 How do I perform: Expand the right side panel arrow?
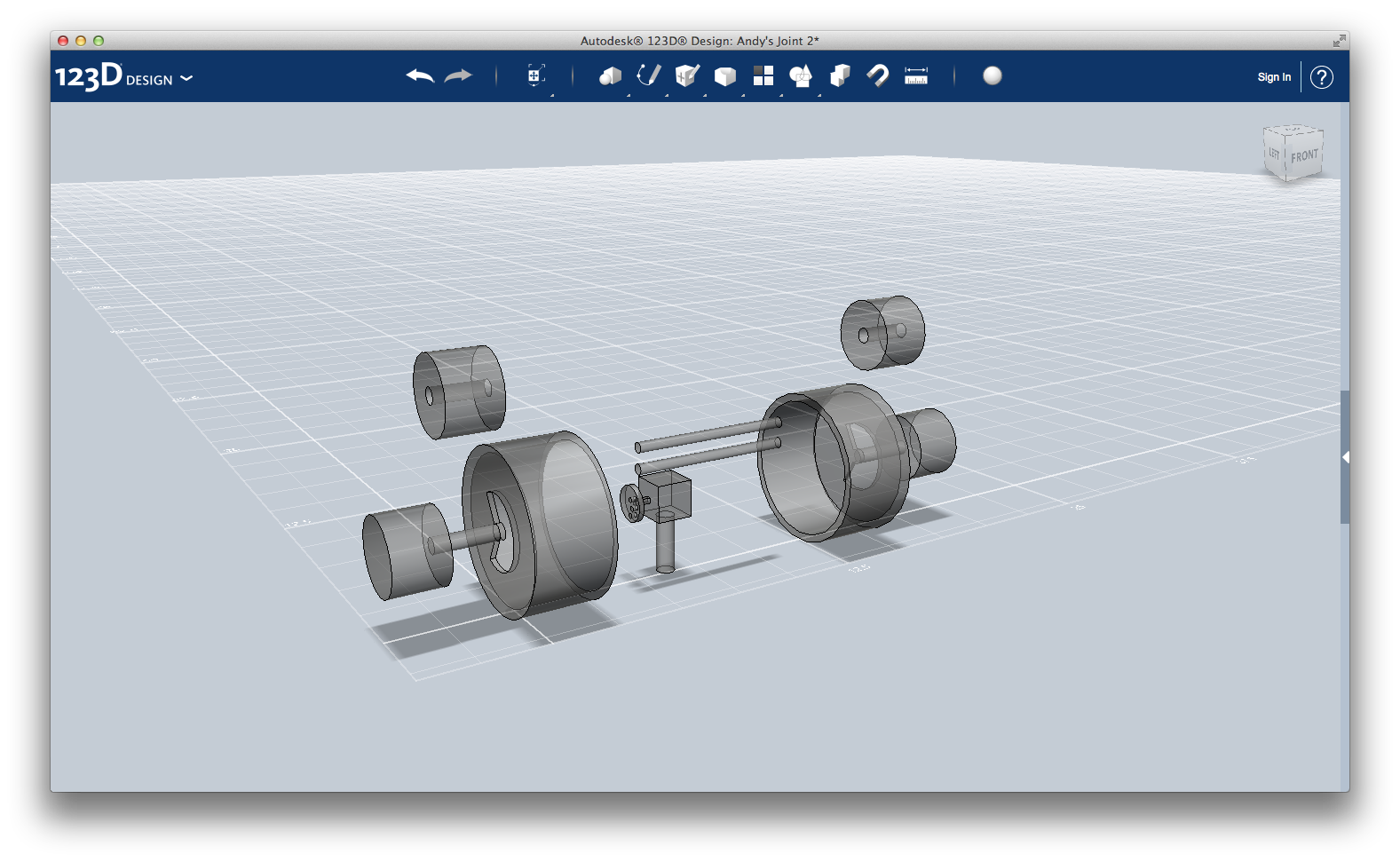1346,457
